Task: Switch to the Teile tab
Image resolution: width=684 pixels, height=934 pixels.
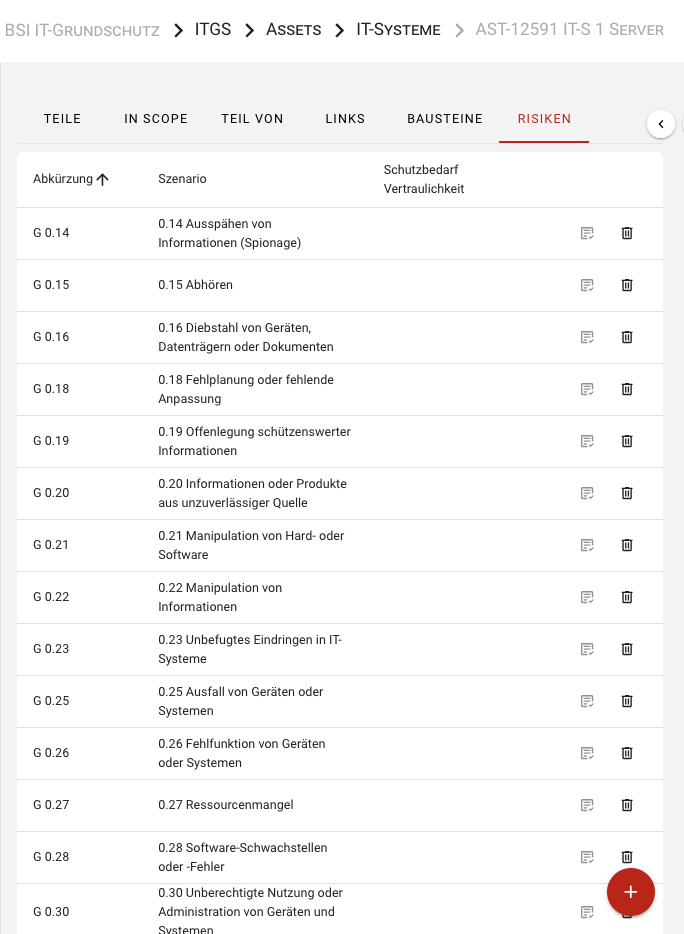Action: [62, 119]
